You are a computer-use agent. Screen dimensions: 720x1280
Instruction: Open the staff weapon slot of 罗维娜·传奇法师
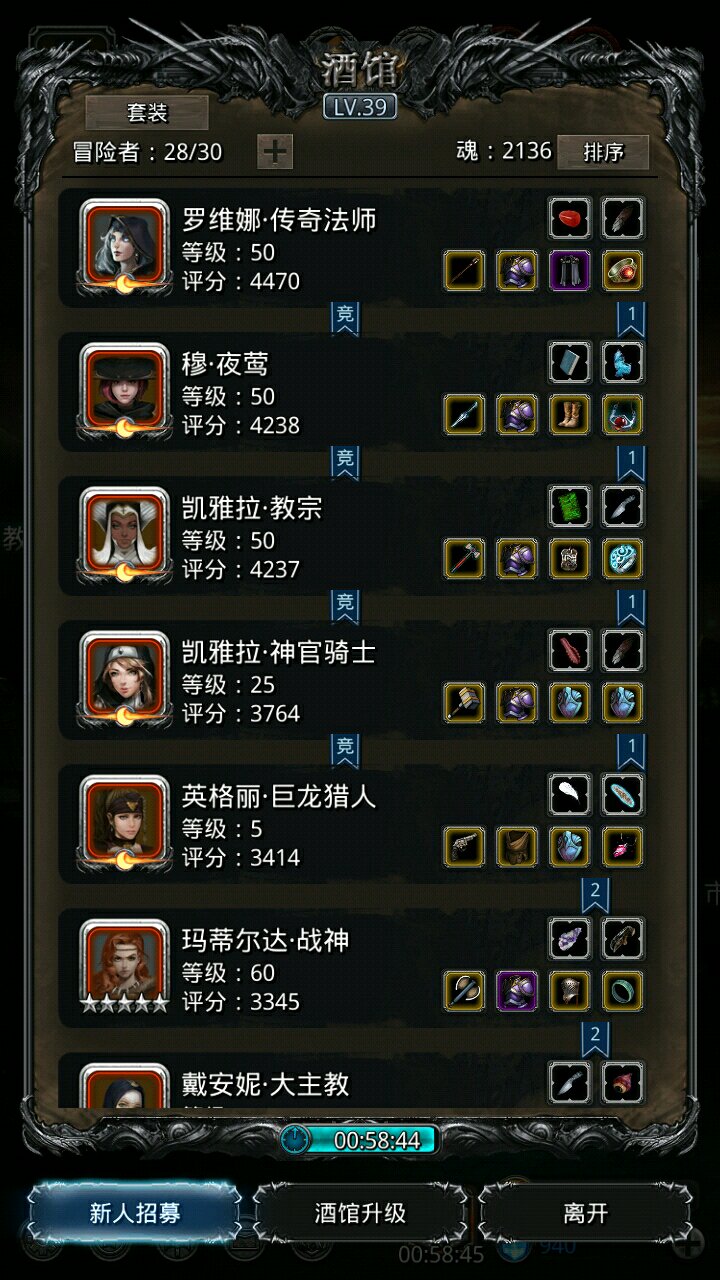[x=465, y=271]
